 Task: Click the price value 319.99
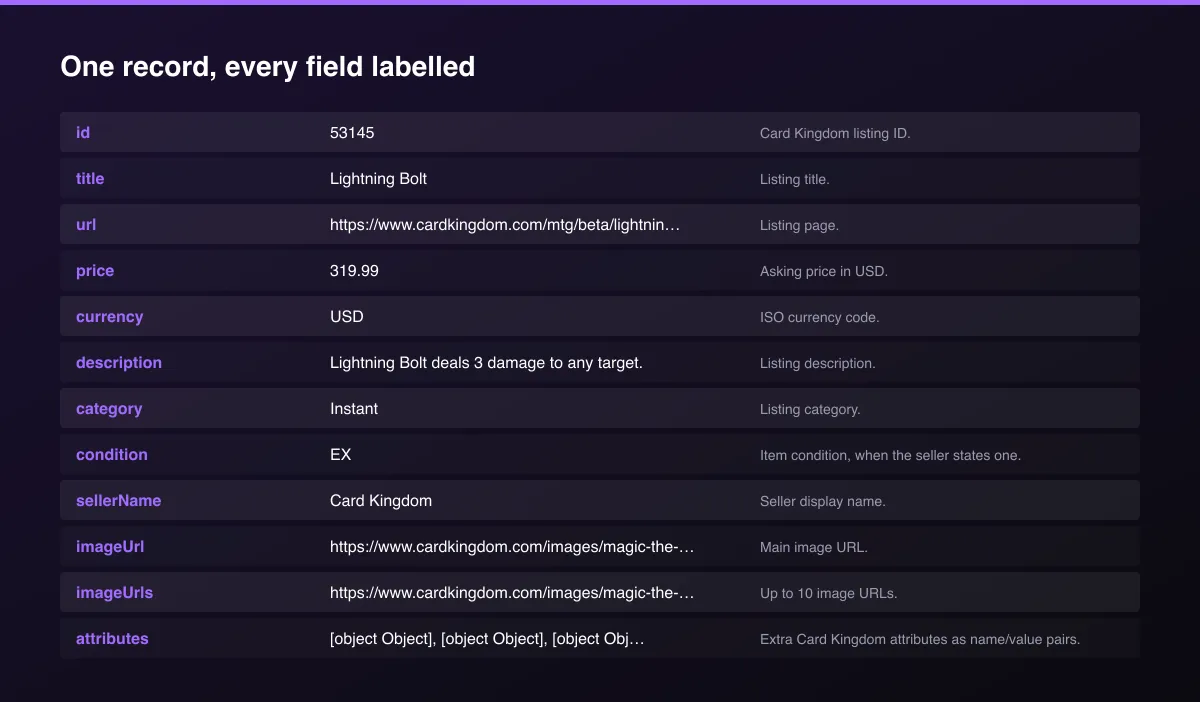[354, 270]
